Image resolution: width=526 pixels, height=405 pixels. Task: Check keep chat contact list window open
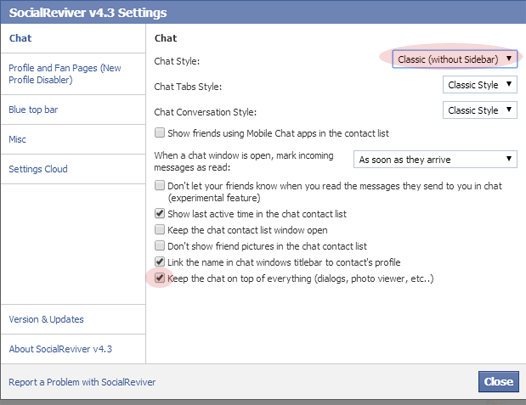160,230
